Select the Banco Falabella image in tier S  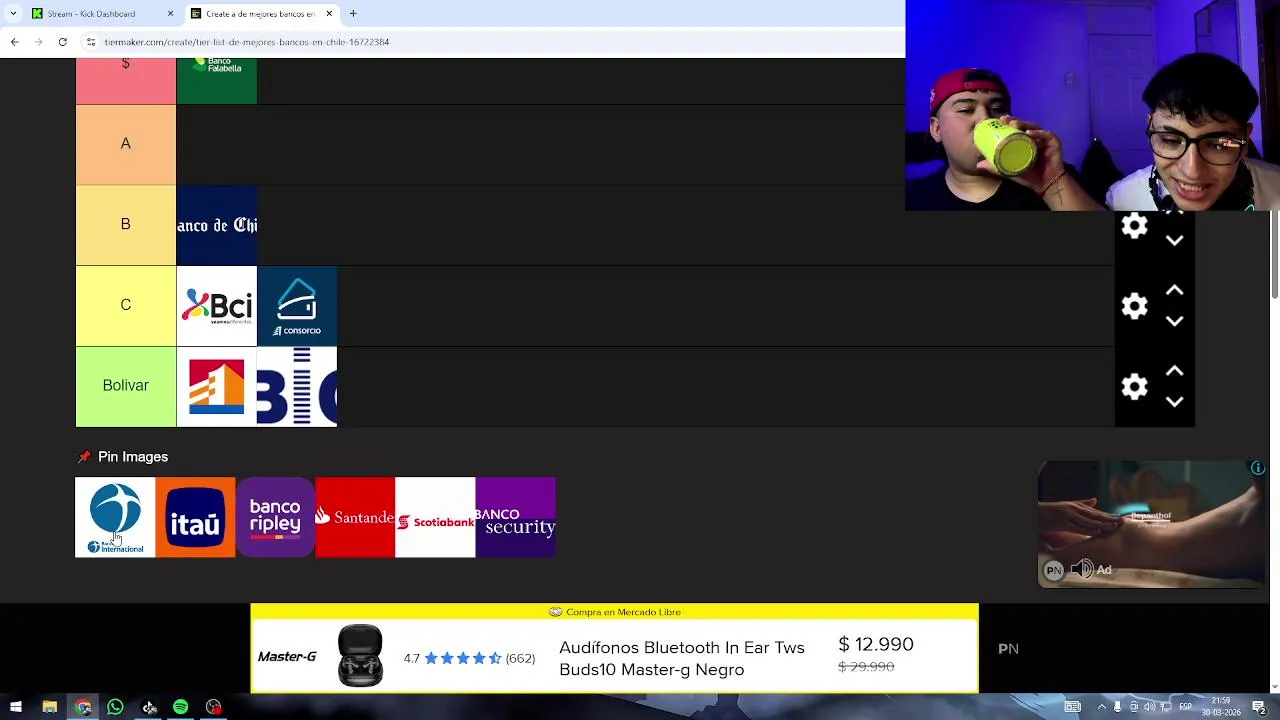pyautogui.click(x=217, y=80)
